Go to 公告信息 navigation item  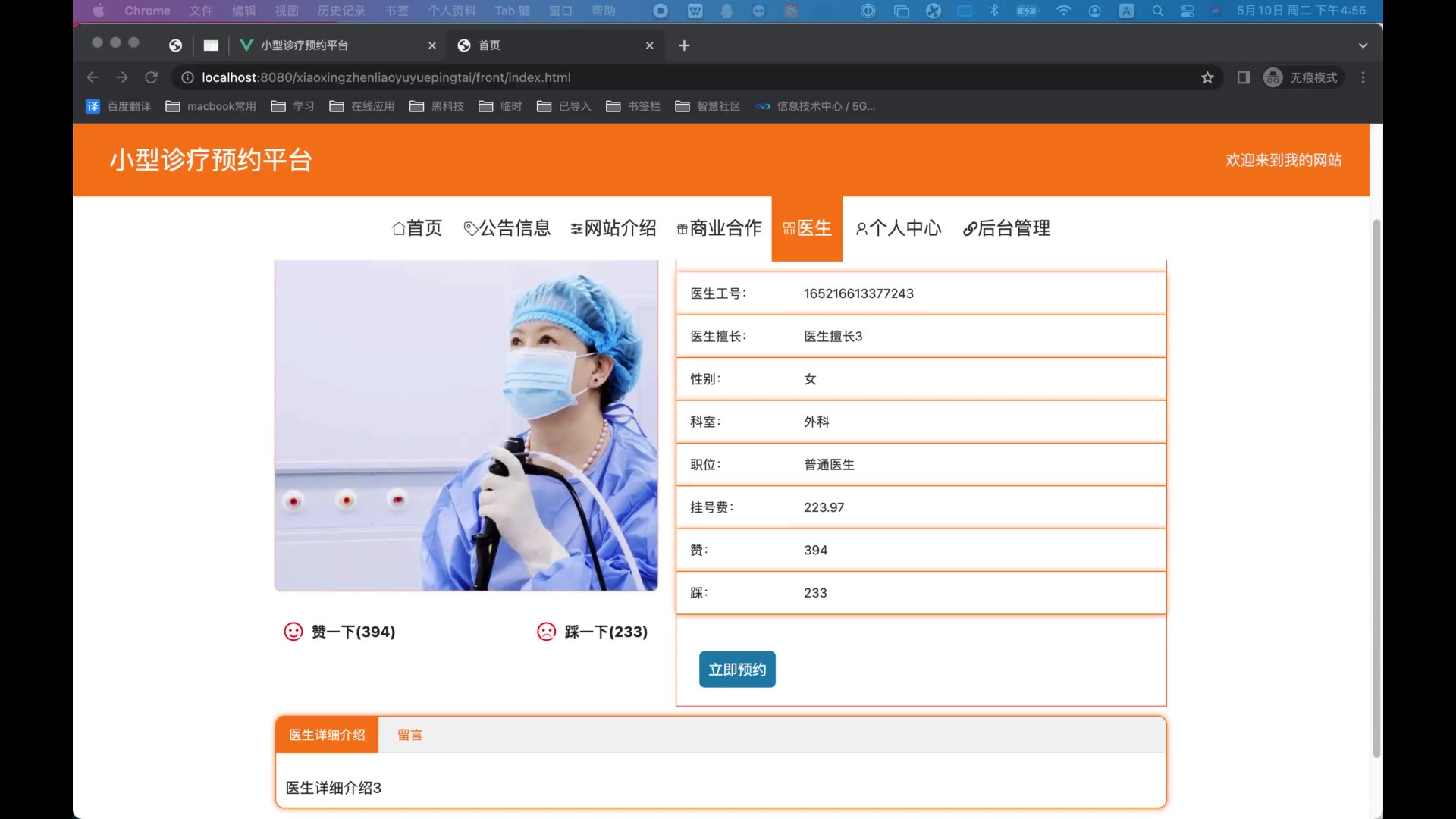(507, 228)
